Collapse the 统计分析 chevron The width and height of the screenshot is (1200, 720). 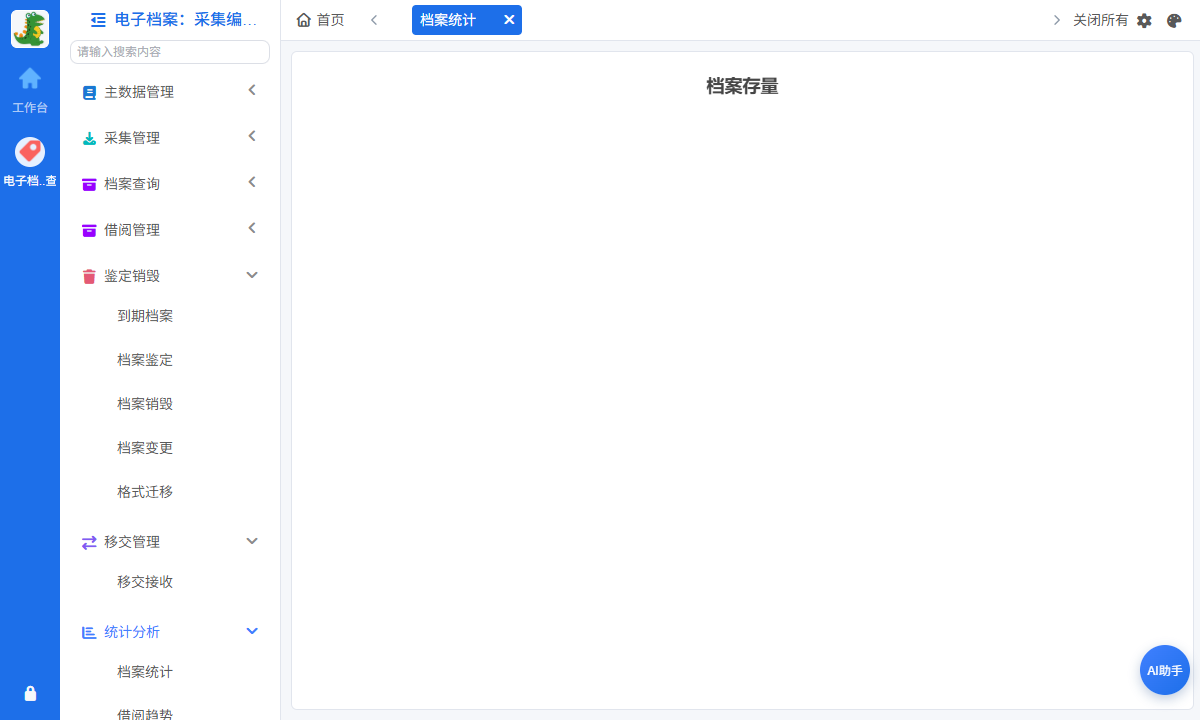[252, 631]
